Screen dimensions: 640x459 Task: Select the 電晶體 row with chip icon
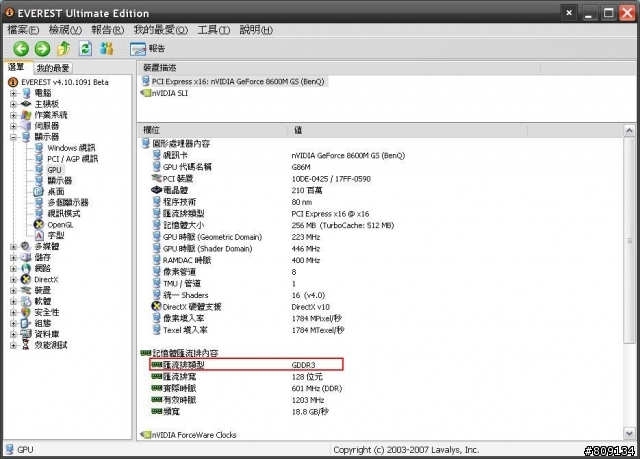237,190
